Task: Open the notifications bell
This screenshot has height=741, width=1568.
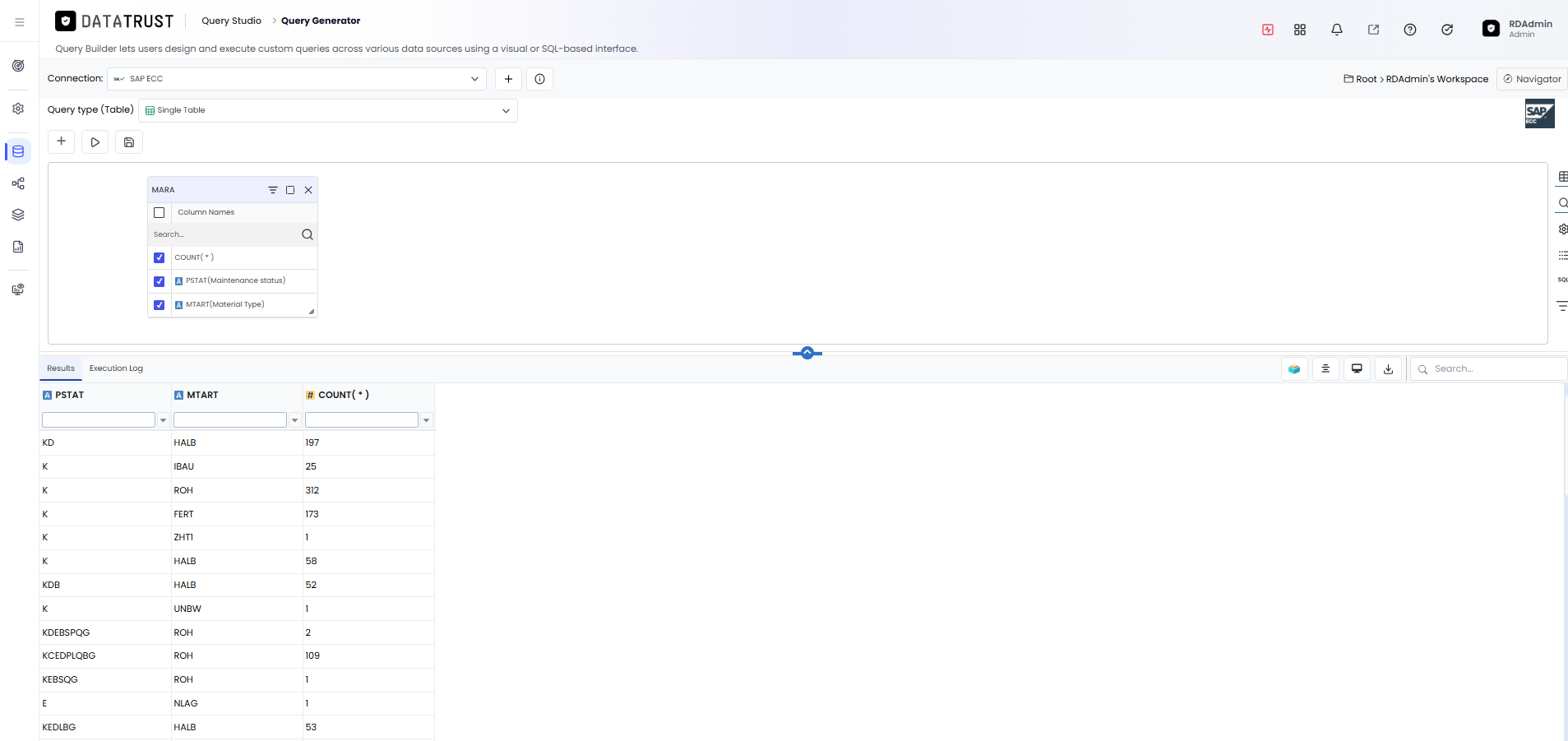Action: pyautogui.click(x=1337, y=30)
